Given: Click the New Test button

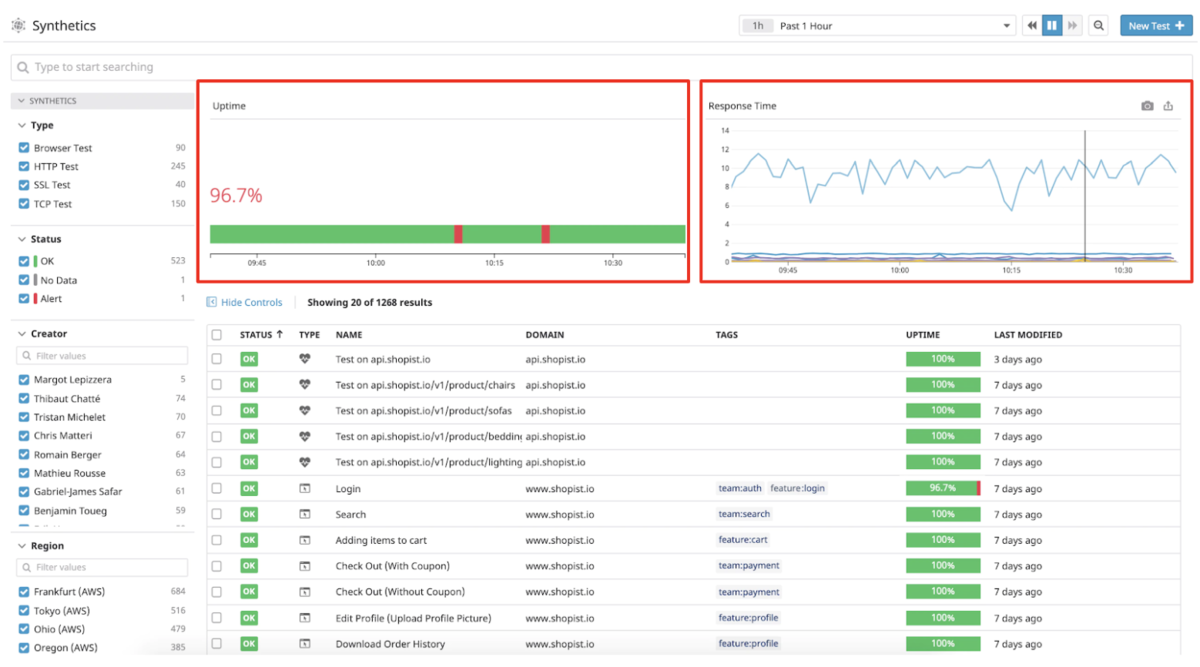Looking at the screenshot, I should coord(1156,26).
